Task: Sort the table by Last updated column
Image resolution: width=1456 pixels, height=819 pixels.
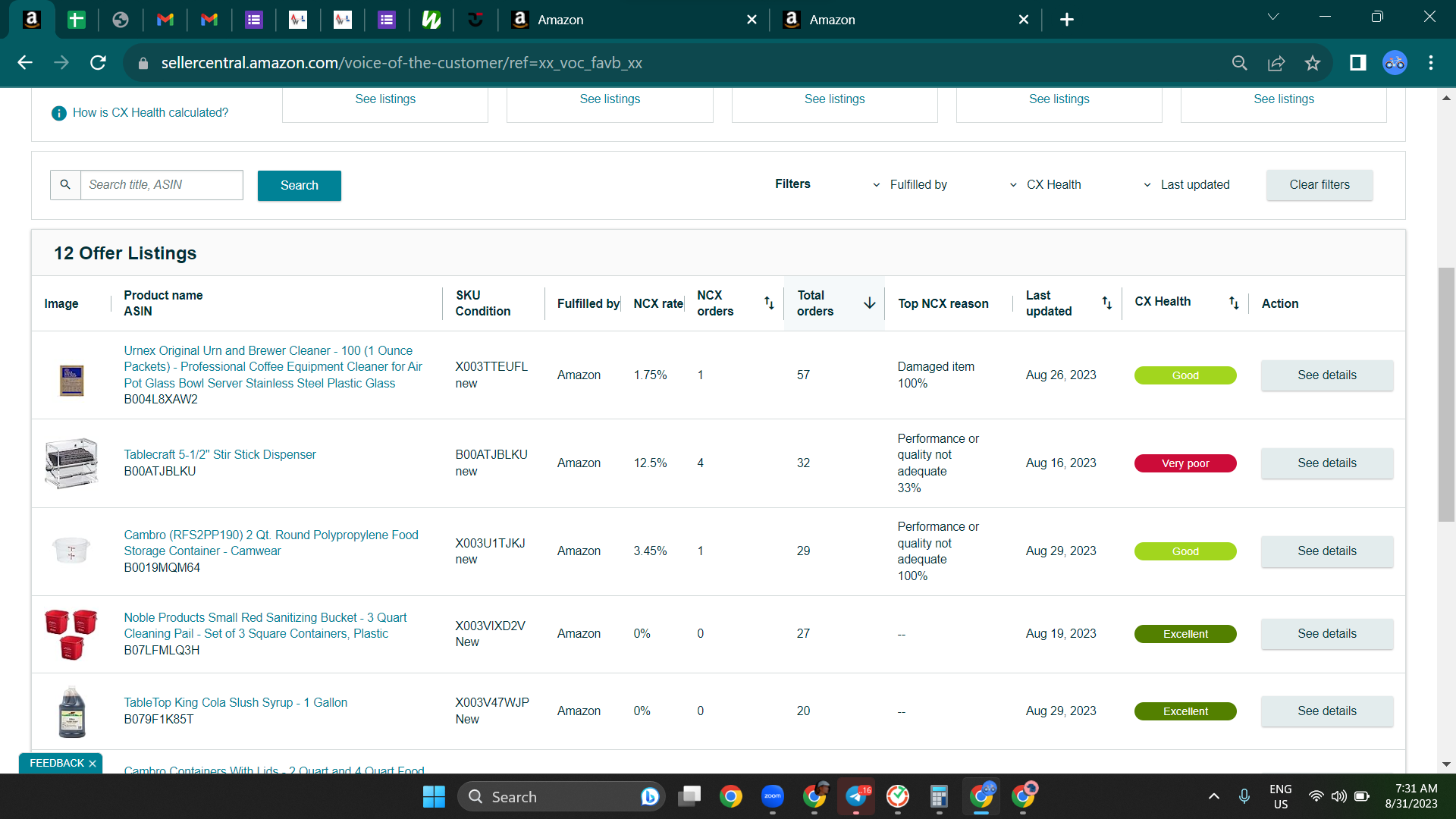Action: tap(1107, 303)
